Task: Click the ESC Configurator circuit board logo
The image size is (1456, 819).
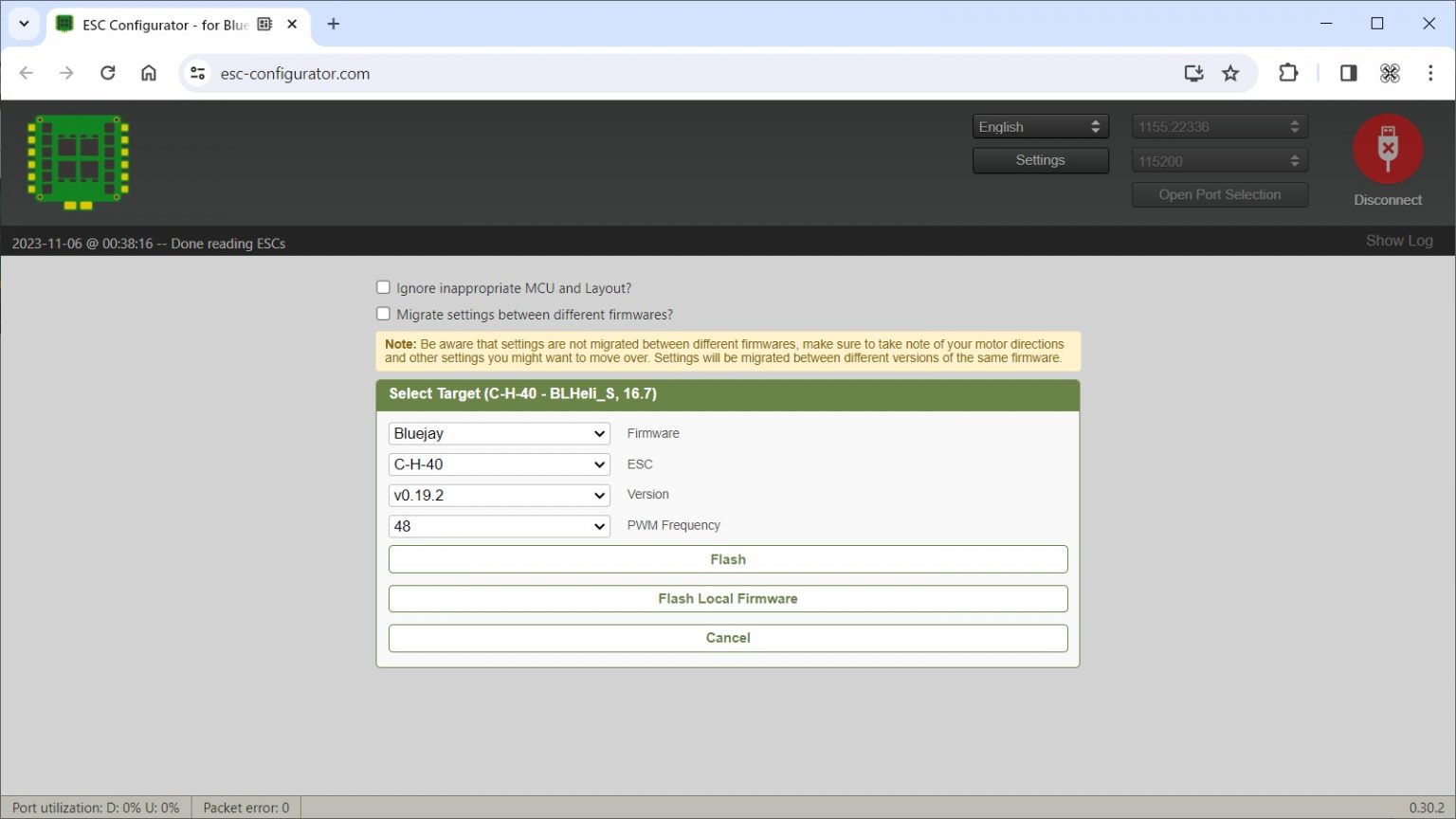Action: pyautogui.click(x=78, y=162)
